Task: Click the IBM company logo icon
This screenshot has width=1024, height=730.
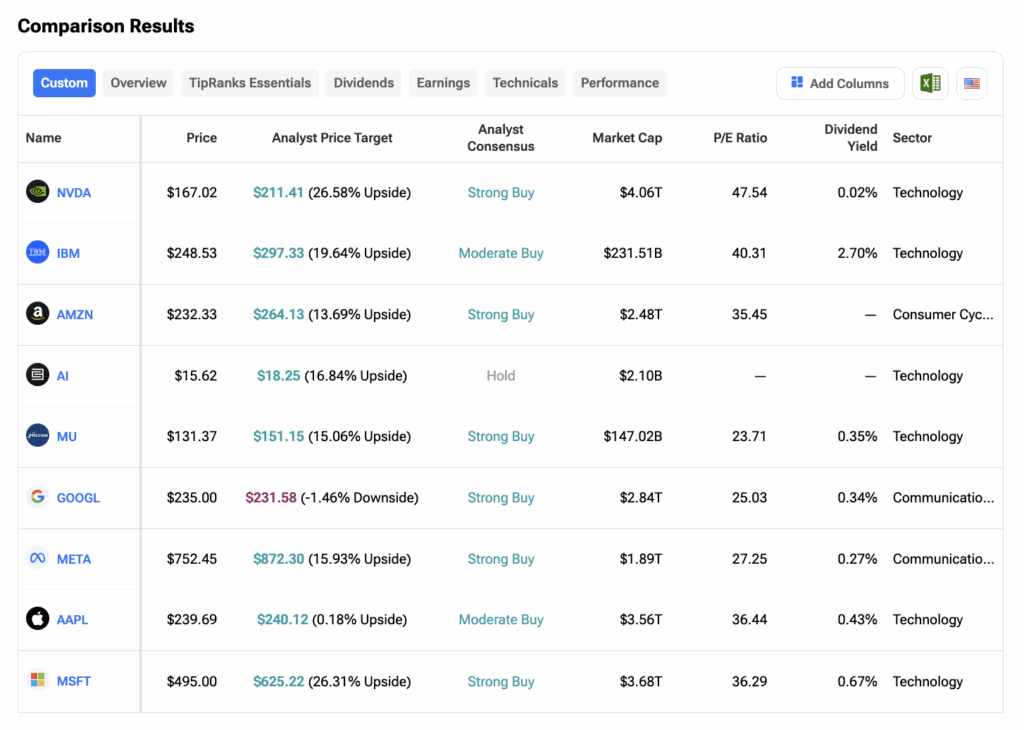Action: click(37, 253)
